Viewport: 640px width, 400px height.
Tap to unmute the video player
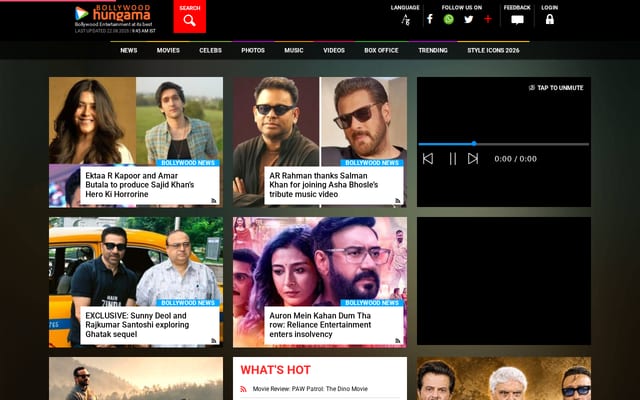556,88
